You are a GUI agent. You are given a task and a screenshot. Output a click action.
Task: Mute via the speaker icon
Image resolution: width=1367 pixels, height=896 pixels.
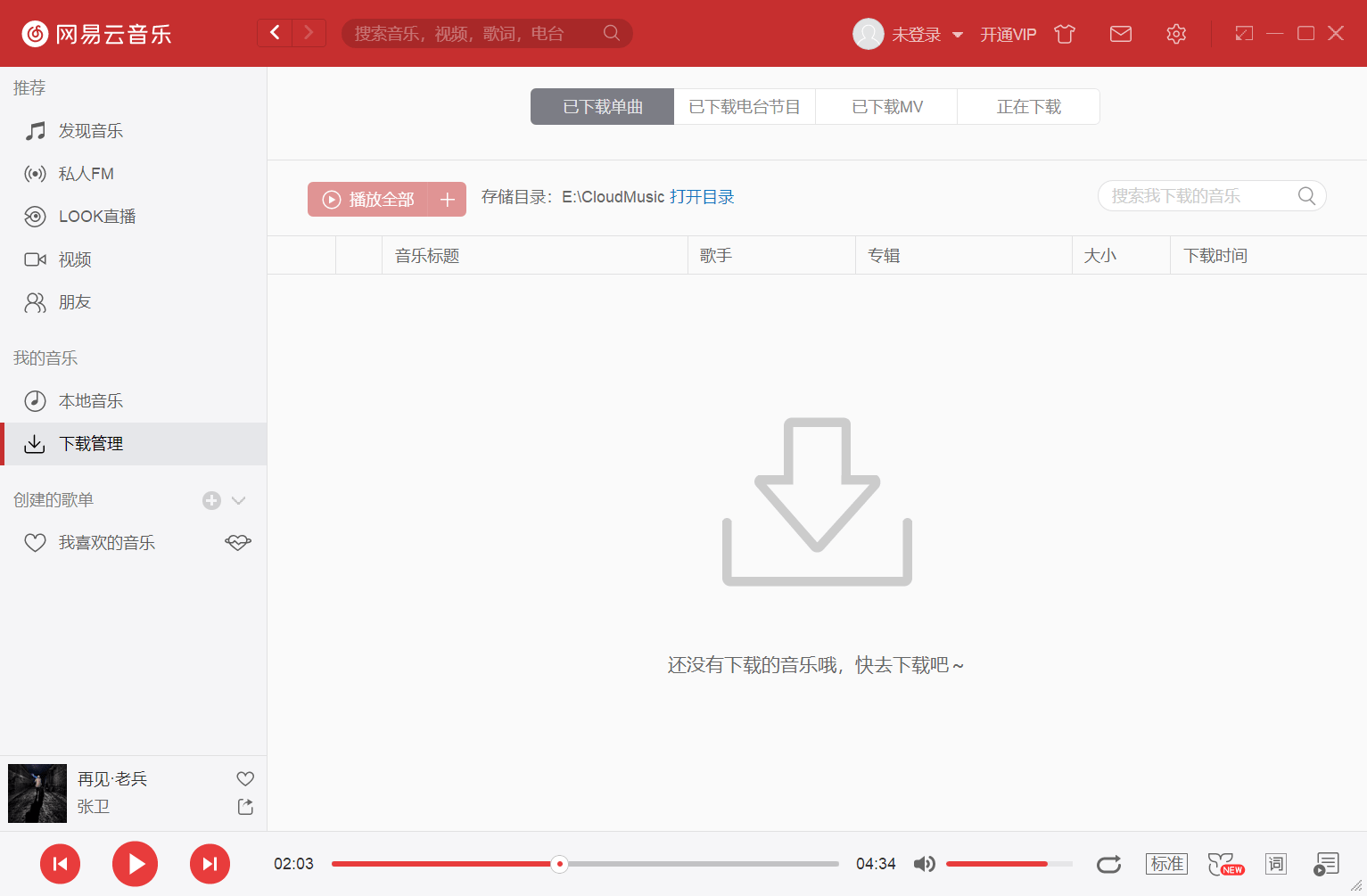[924, 863]
